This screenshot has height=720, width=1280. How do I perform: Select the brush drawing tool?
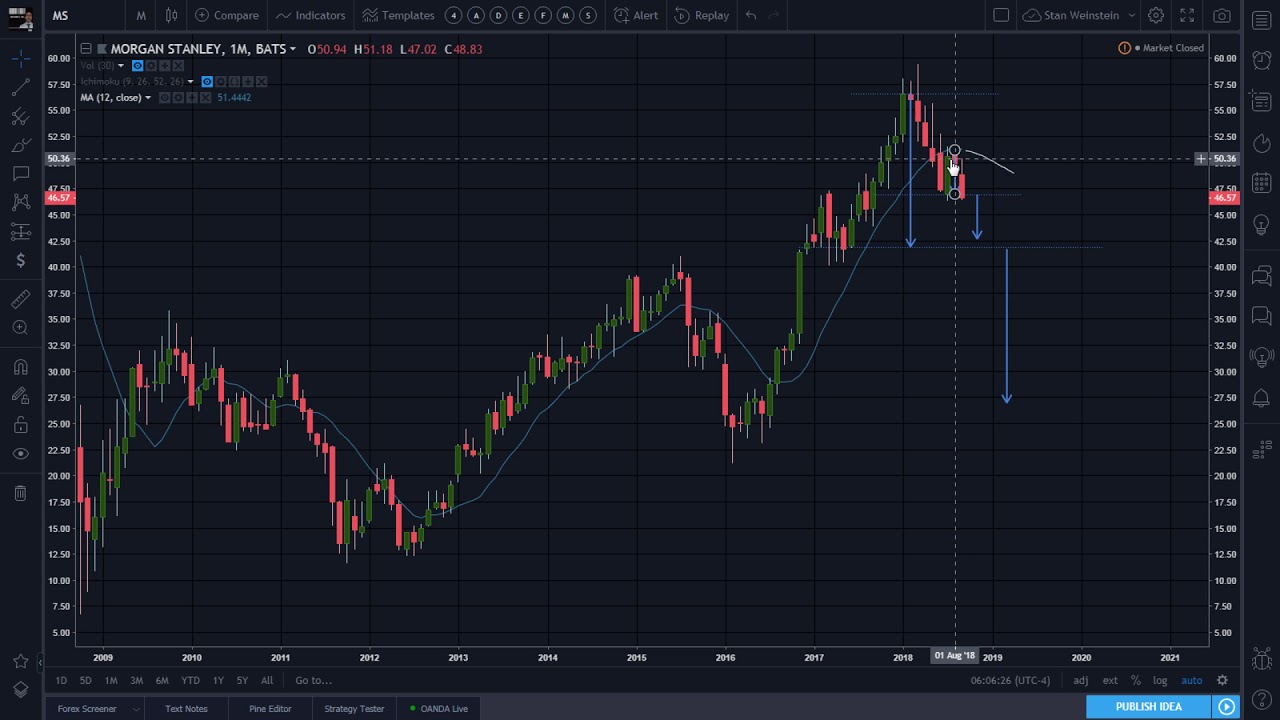click(x=20, y=146)
